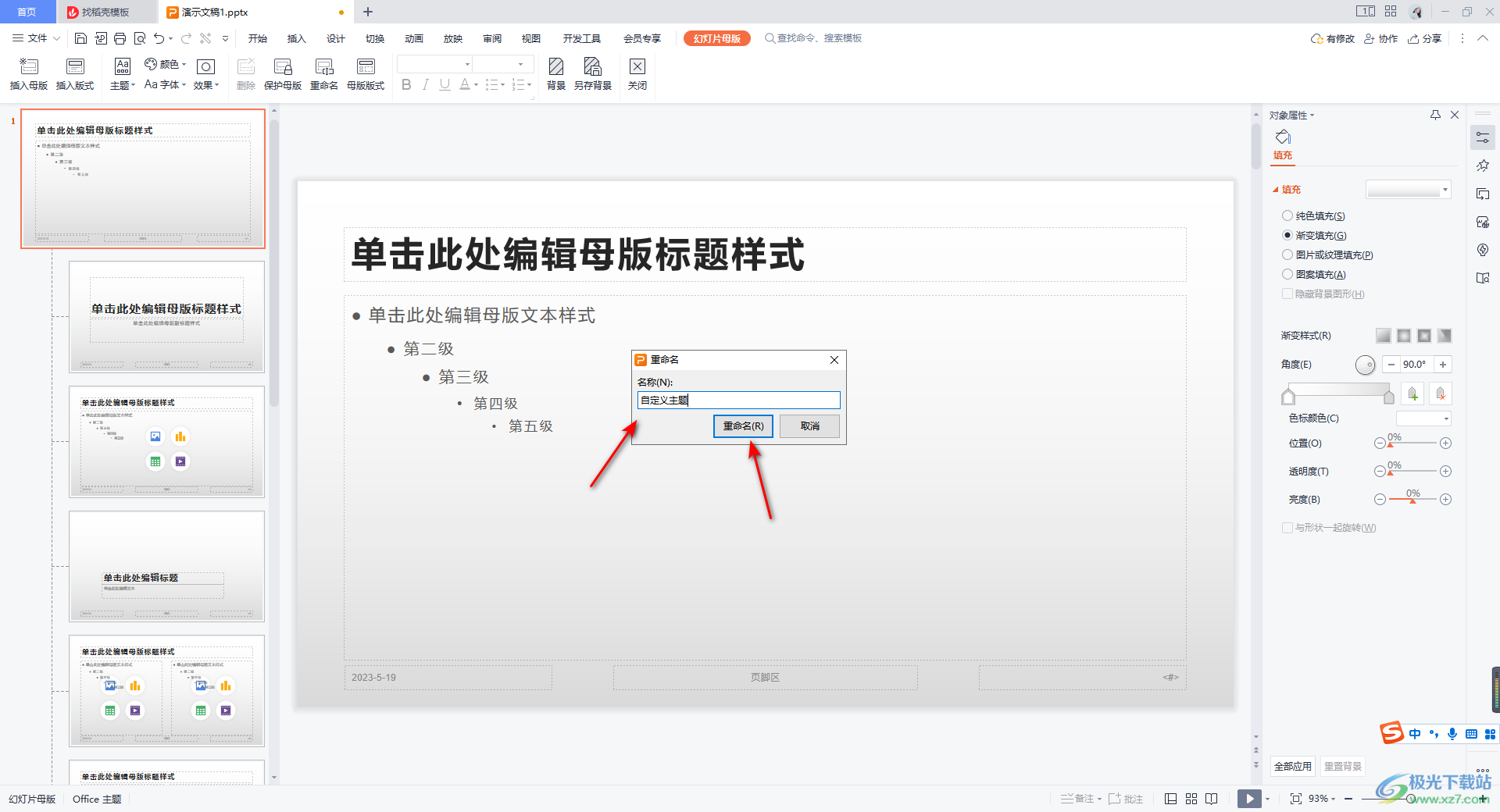Click the Fill (填充) paint bucket icon
Screen dimensions: 1500x812
[1283, 137]
